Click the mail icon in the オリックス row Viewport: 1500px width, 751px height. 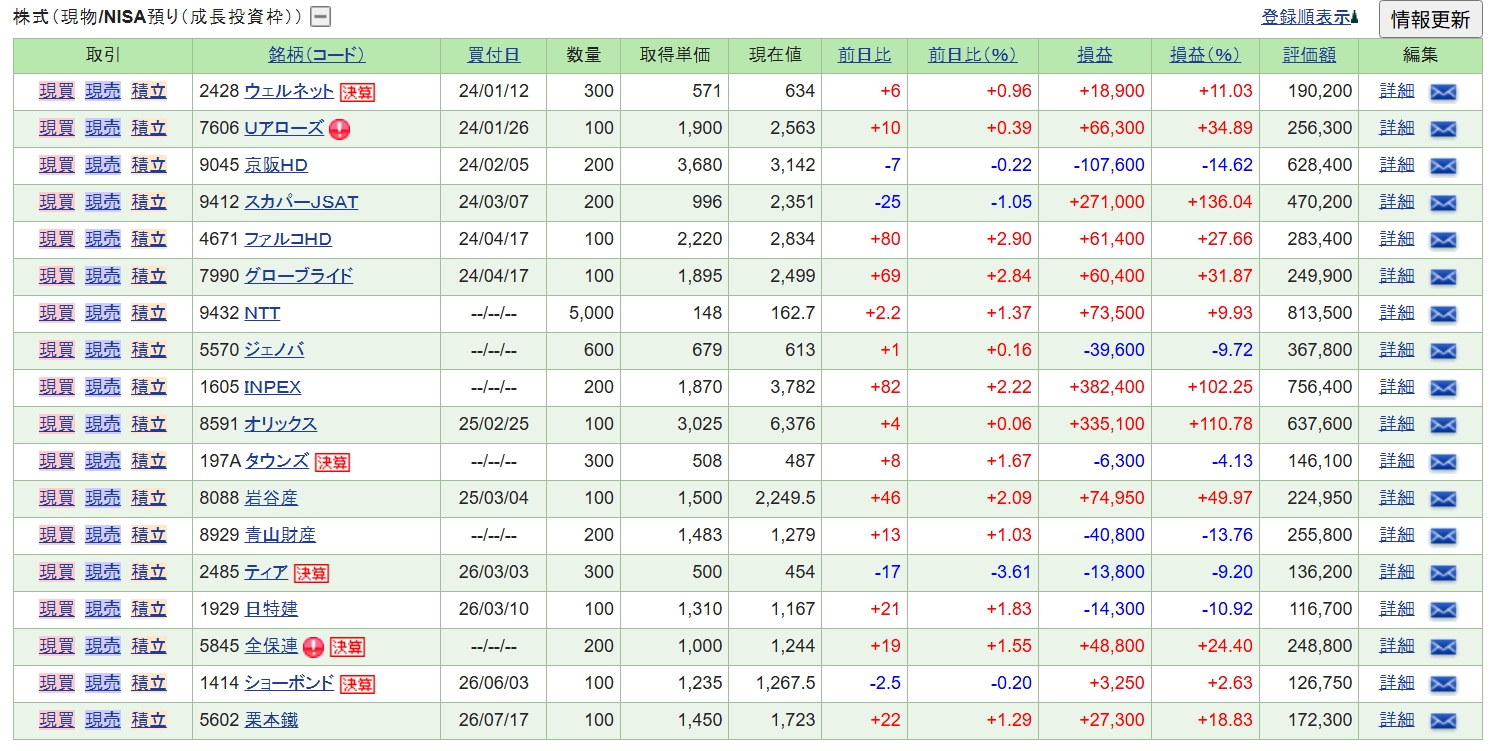click(x=1443, y=425)
